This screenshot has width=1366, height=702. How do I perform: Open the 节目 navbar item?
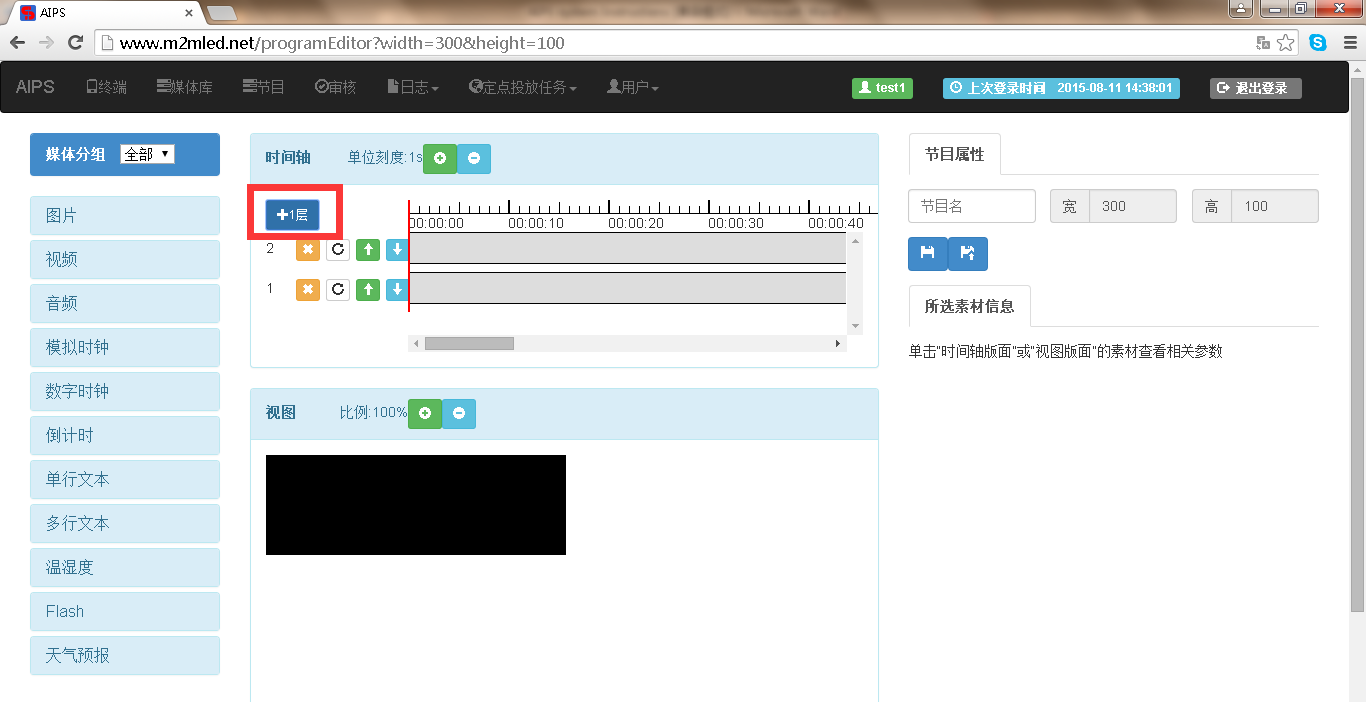click(264, 87)
